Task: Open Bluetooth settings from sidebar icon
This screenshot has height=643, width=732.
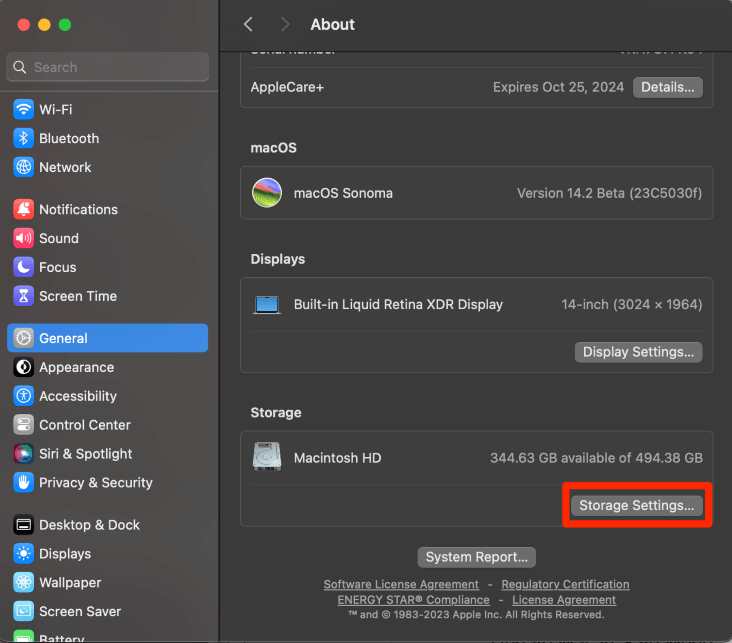Action: point(23,138)
